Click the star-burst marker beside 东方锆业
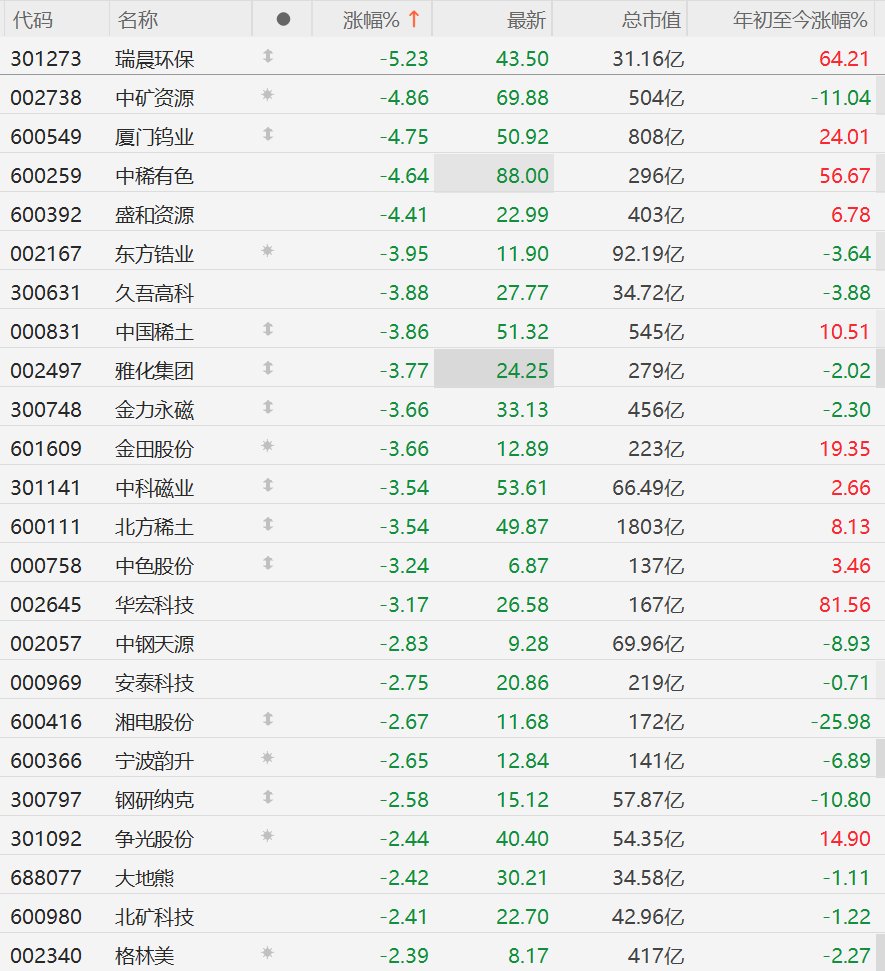The image size is (885, 971). point(268,251)
